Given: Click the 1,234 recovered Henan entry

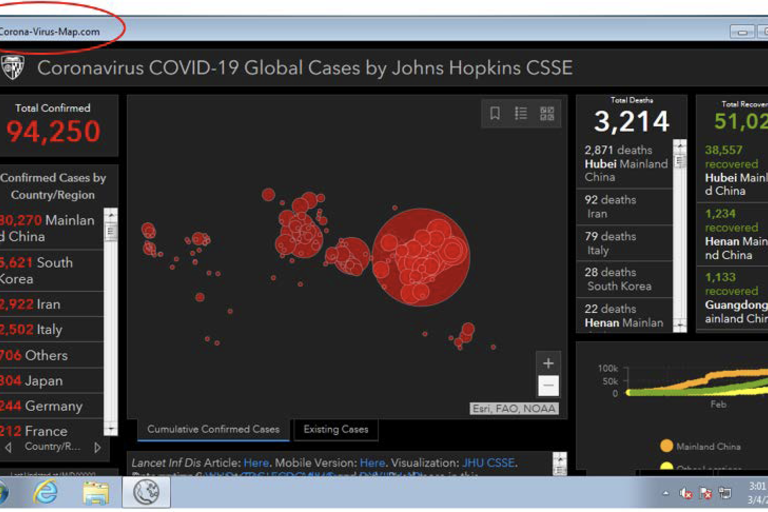Looking at the screenshot, I should point(732,234).
